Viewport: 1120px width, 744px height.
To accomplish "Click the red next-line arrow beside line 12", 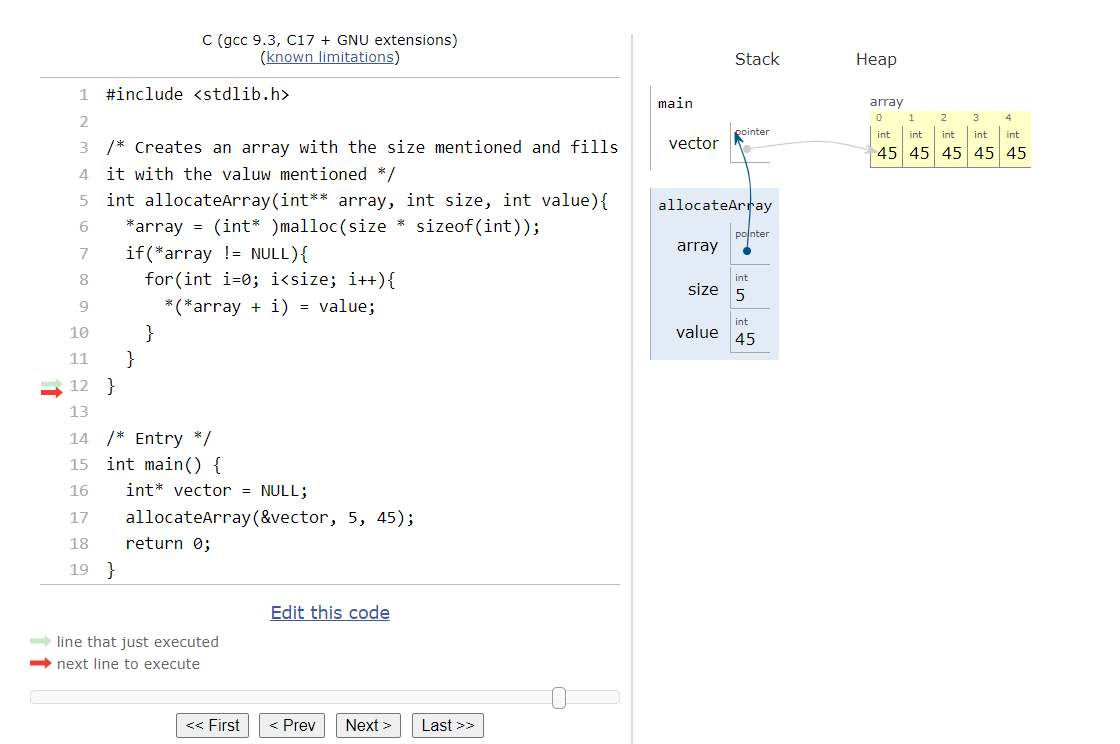I will 51,392.
